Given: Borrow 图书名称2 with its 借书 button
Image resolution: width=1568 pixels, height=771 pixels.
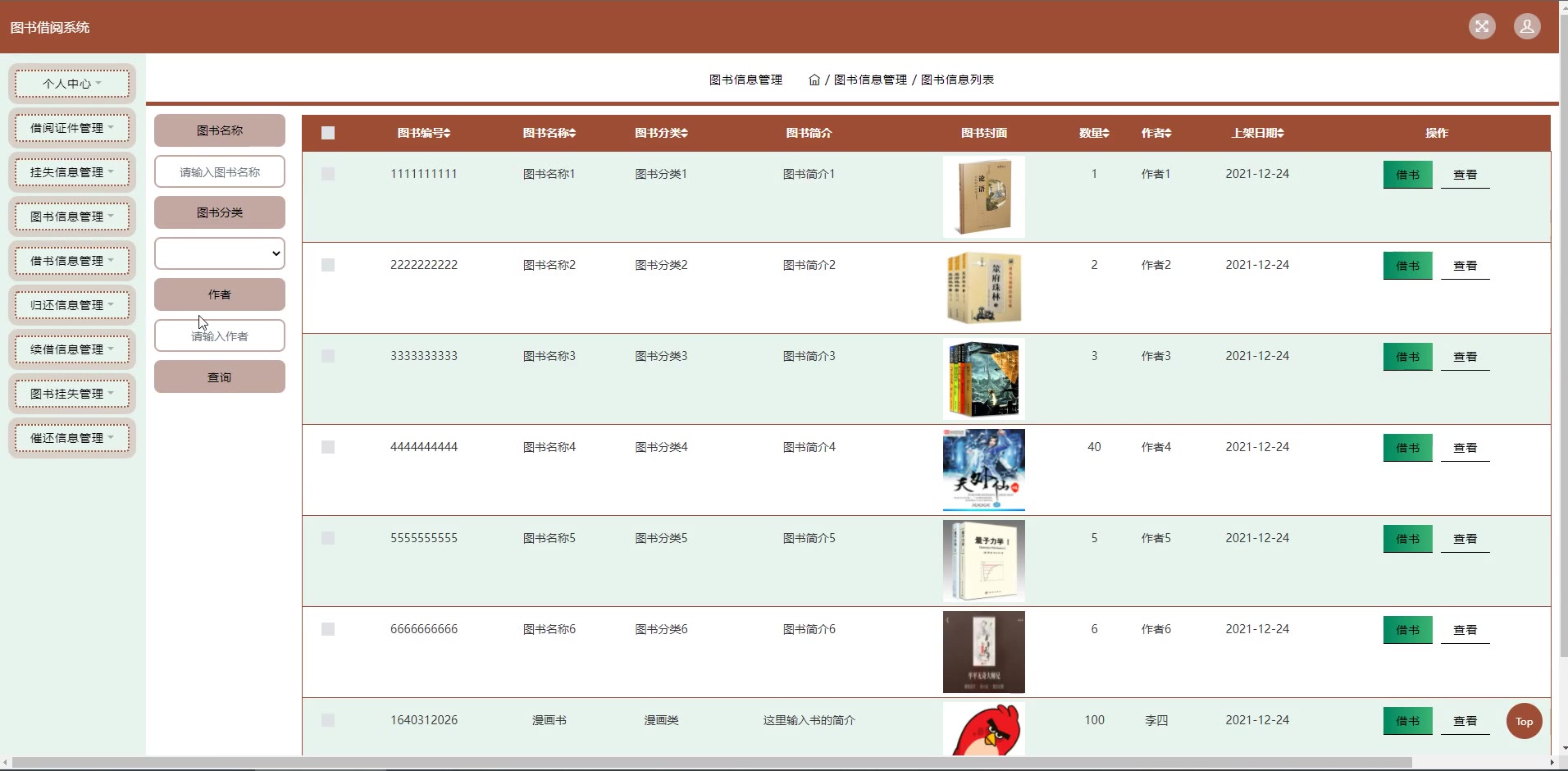Looking at the screenshot, I should [1408, 266].
